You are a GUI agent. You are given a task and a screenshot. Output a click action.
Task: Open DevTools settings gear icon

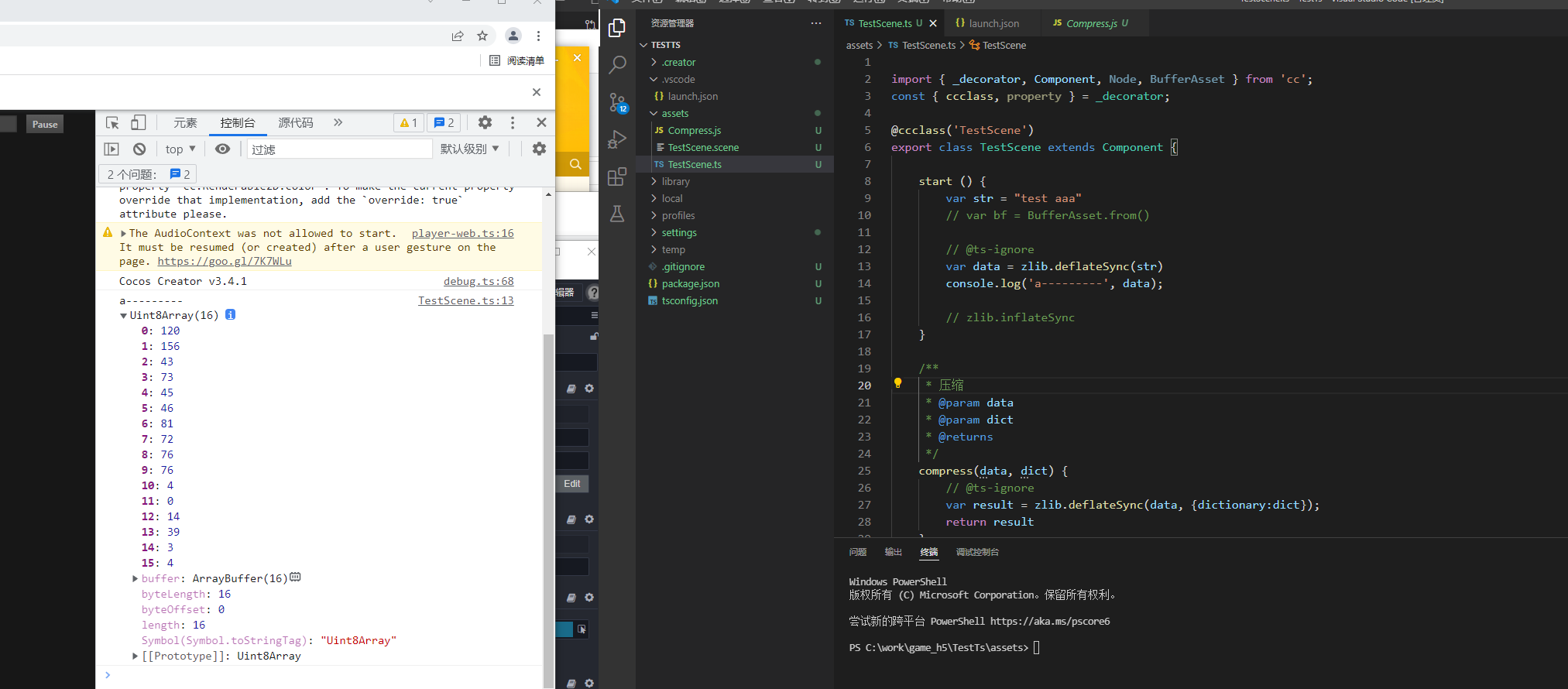tap(485, 123)
